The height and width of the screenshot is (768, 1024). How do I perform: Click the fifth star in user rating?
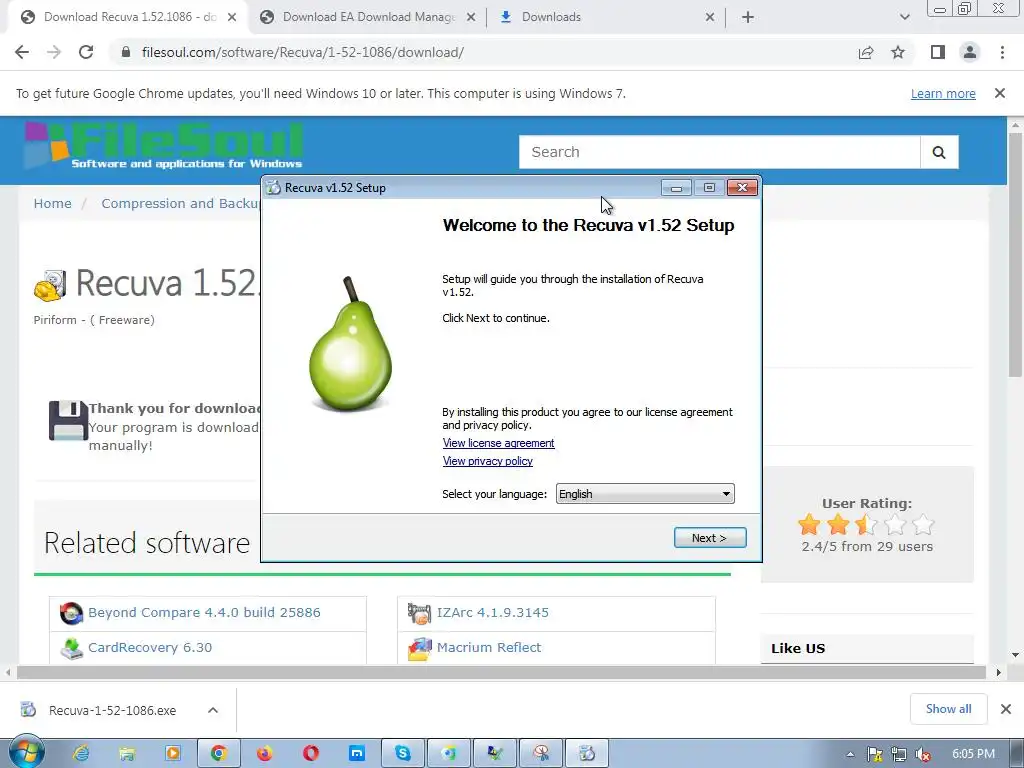click(x=923, y=524)
